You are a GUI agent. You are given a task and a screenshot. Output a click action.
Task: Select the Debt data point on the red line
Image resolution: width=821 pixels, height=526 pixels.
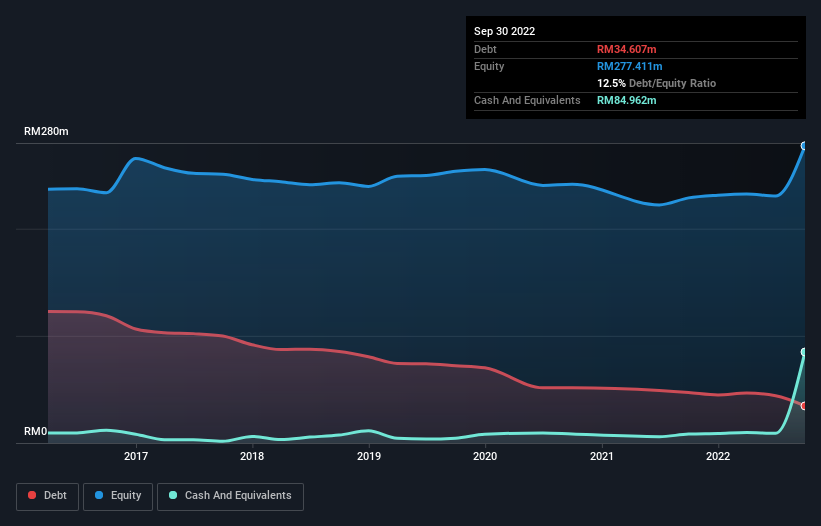tap(804, 406)
